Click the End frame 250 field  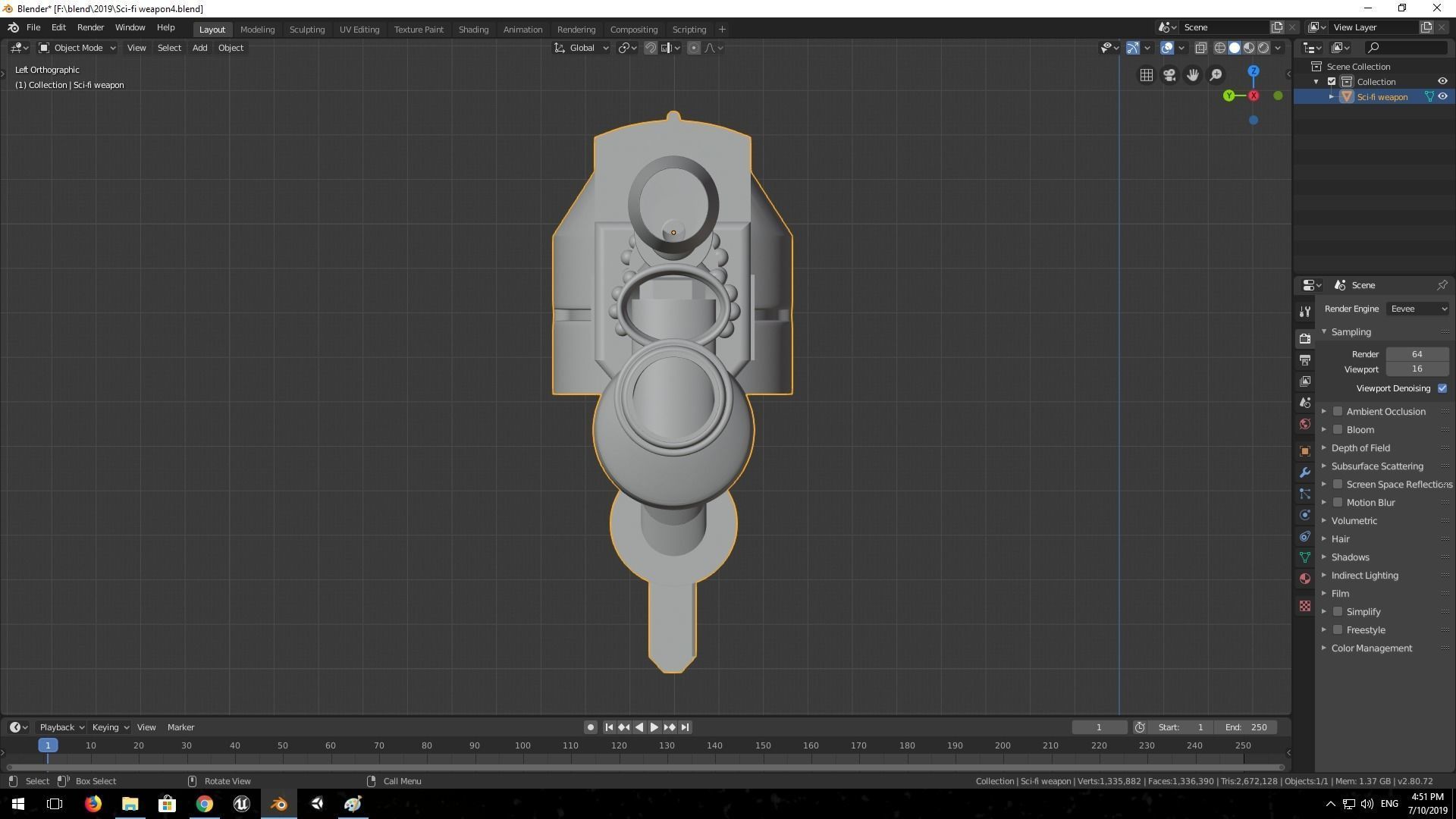click(x=1245, y=727)
